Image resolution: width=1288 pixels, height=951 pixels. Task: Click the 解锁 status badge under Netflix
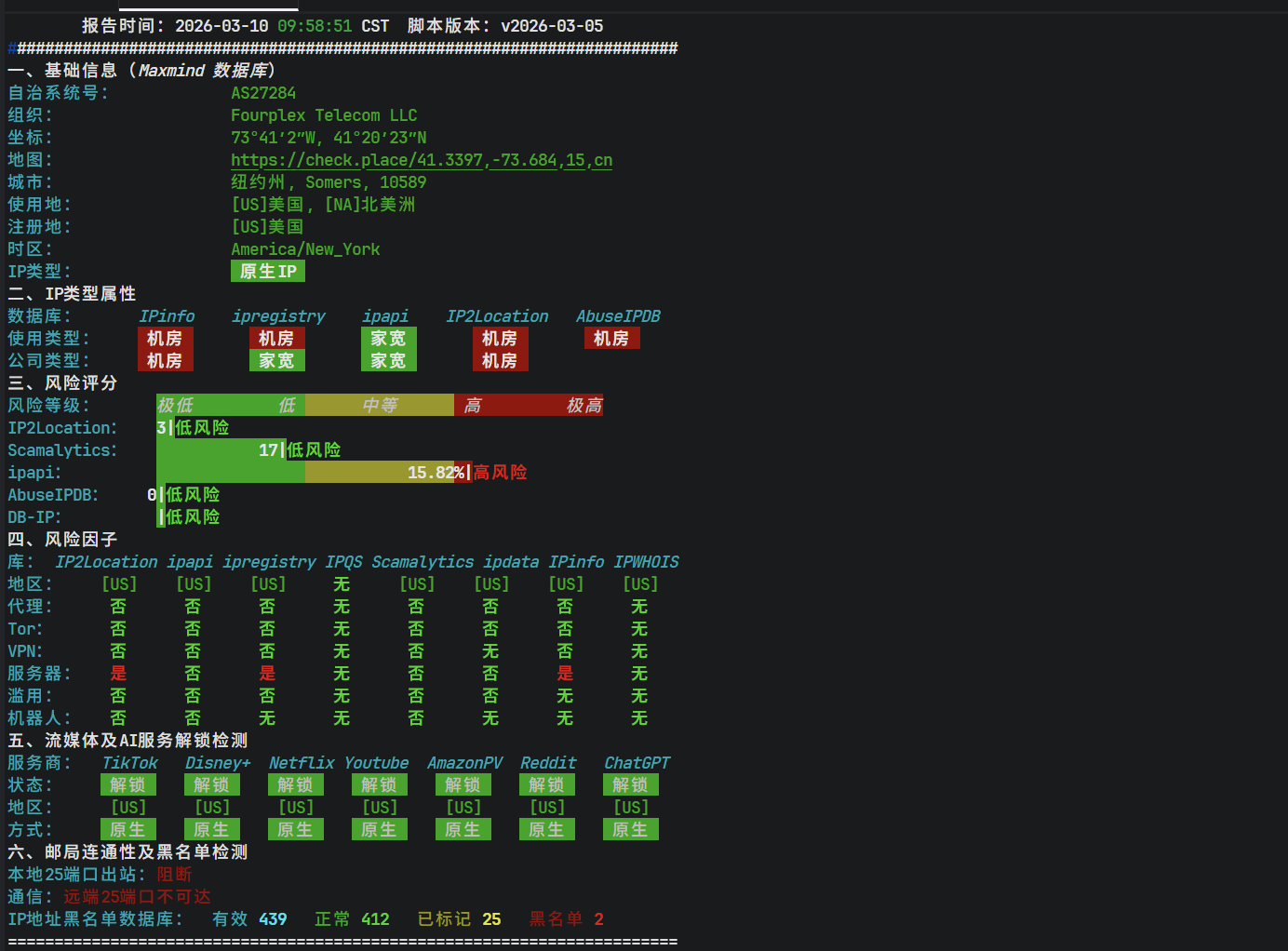point(295,785)
